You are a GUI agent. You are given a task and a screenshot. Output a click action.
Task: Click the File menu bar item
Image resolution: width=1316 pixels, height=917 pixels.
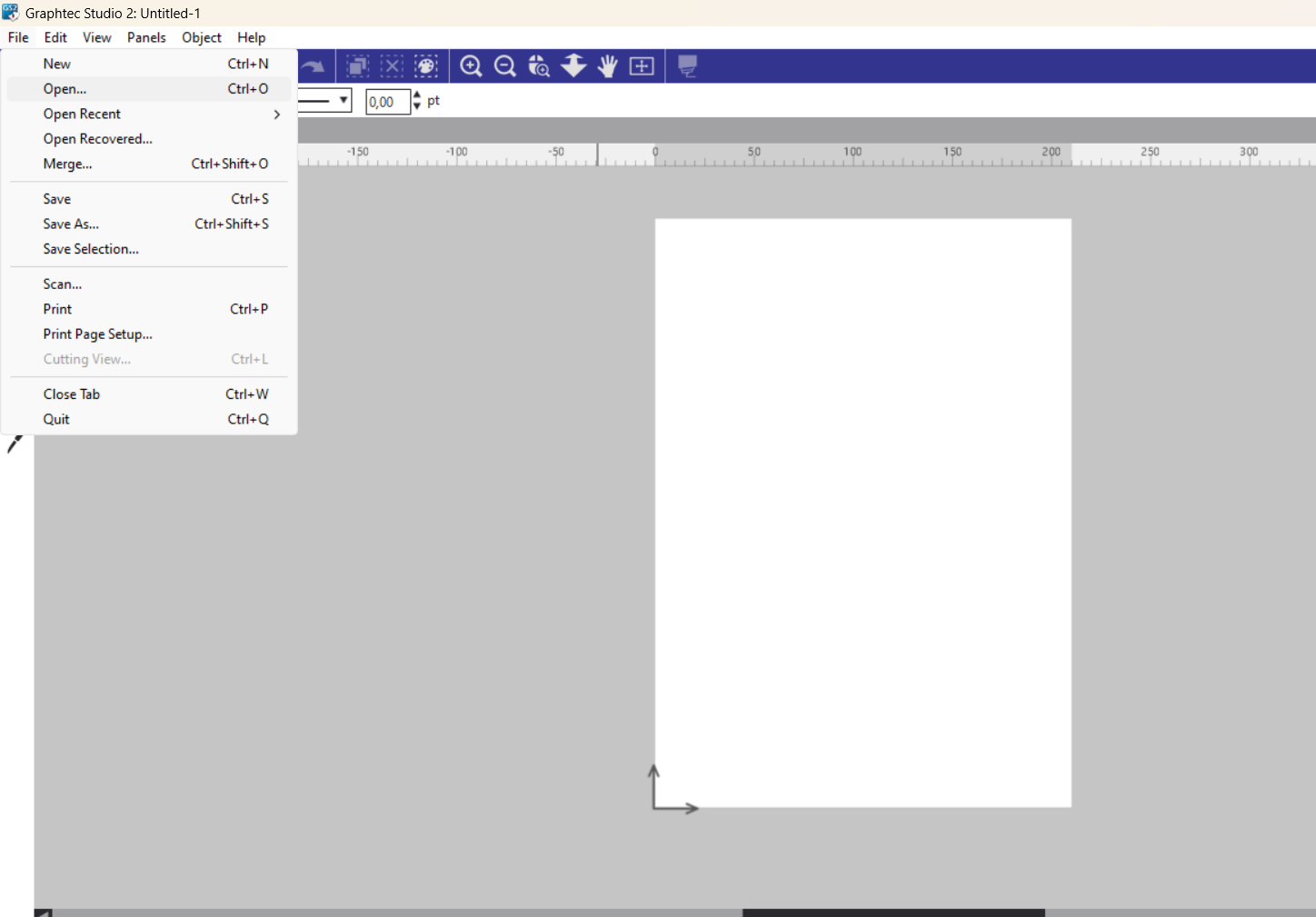pyautogui.click(x=18, y=37)
